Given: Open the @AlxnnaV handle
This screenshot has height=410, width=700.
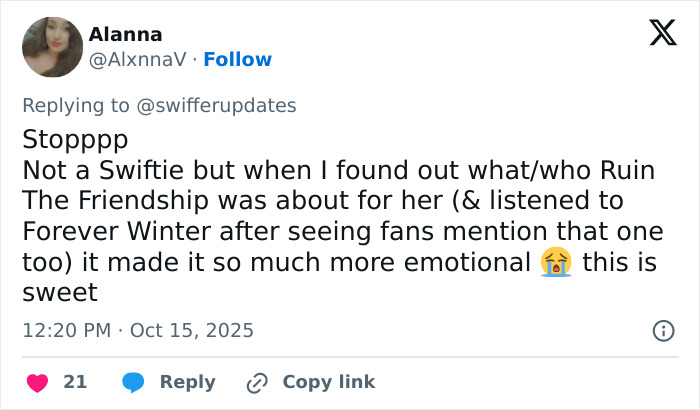Looking at the screenshot, I should point(140,60).
